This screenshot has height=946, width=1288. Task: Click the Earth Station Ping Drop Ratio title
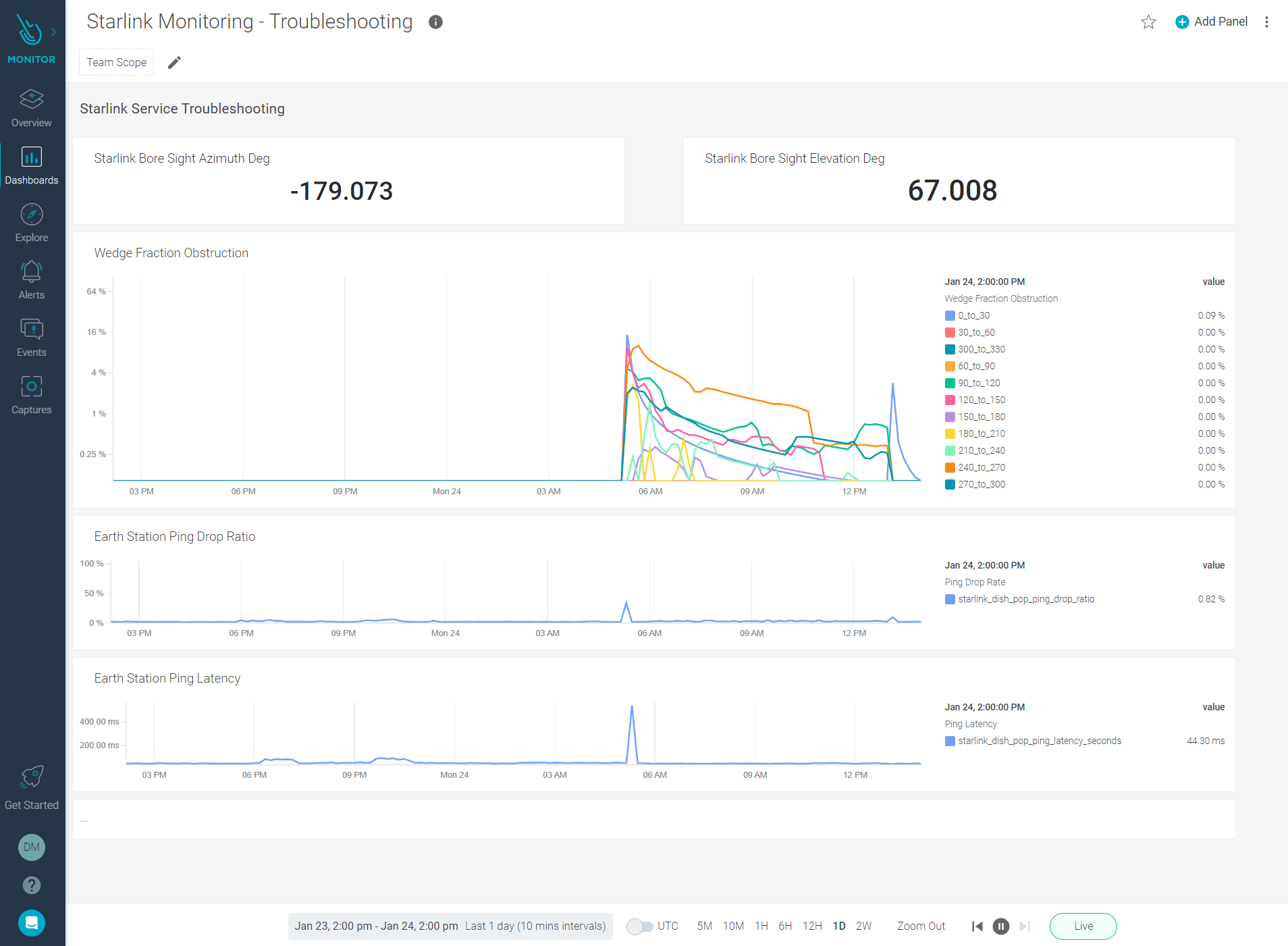click(x=175, y=536)
